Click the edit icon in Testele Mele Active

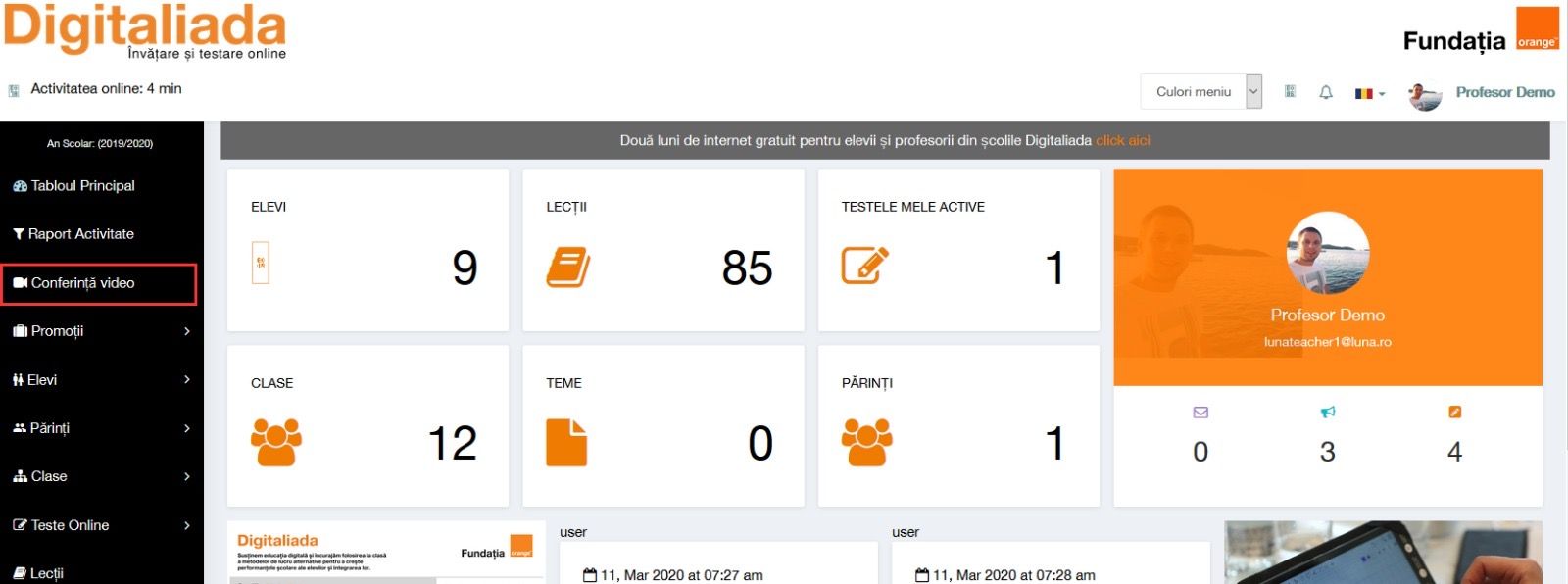click(864, 266)
